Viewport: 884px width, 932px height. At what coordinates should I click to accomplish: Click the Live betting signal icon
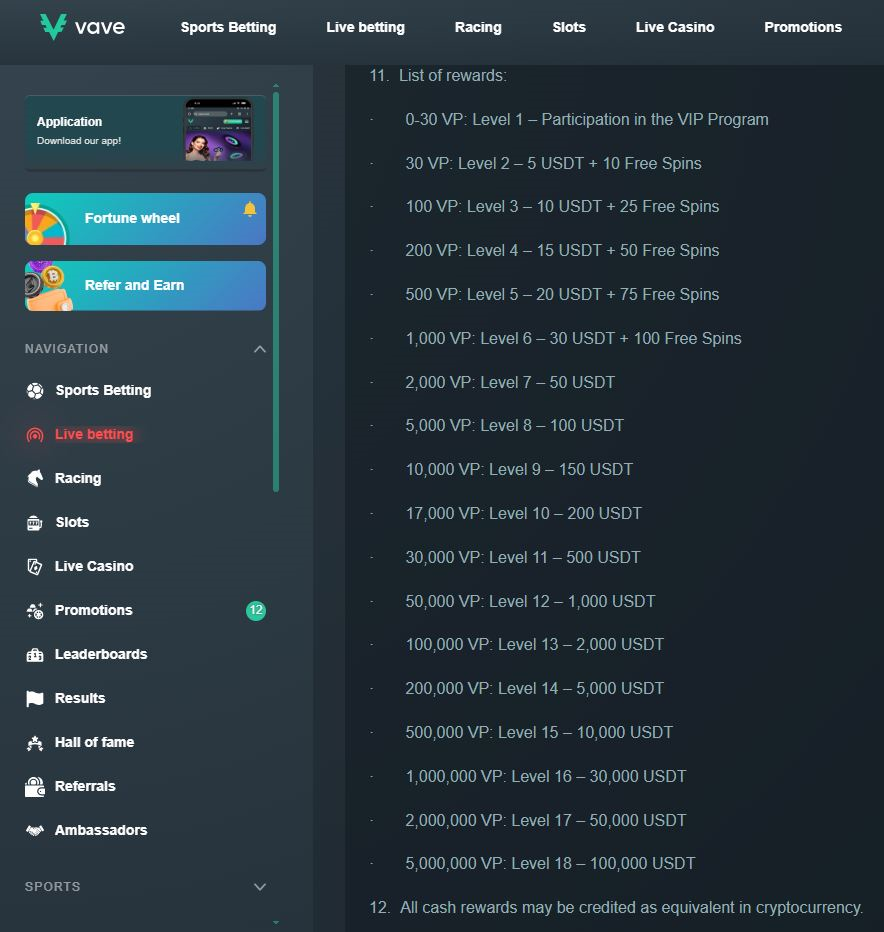[35, 435]
